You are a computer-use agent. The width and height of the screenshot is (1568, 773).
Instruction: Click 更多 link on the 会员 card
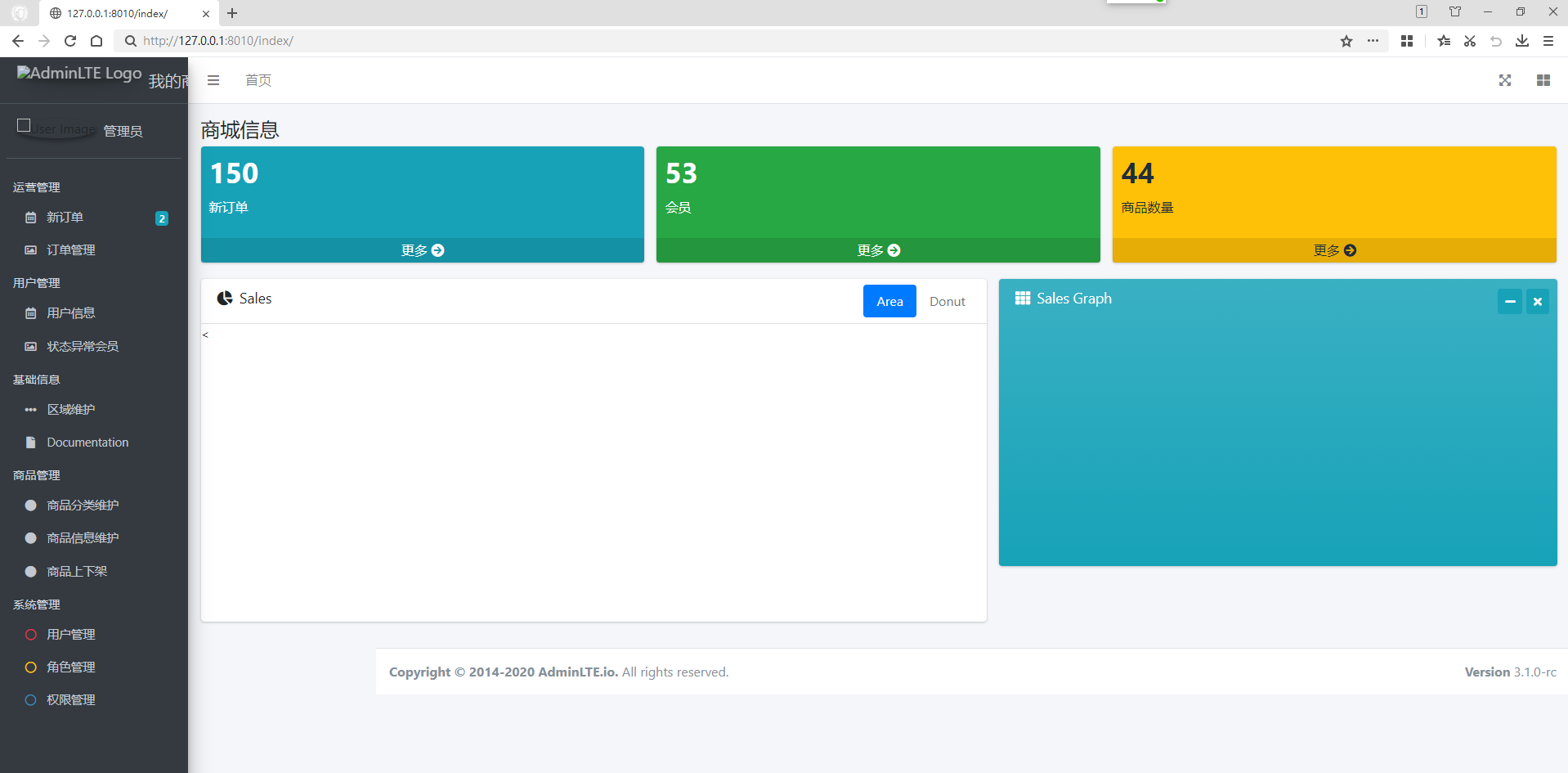click(x=878, y=250)
